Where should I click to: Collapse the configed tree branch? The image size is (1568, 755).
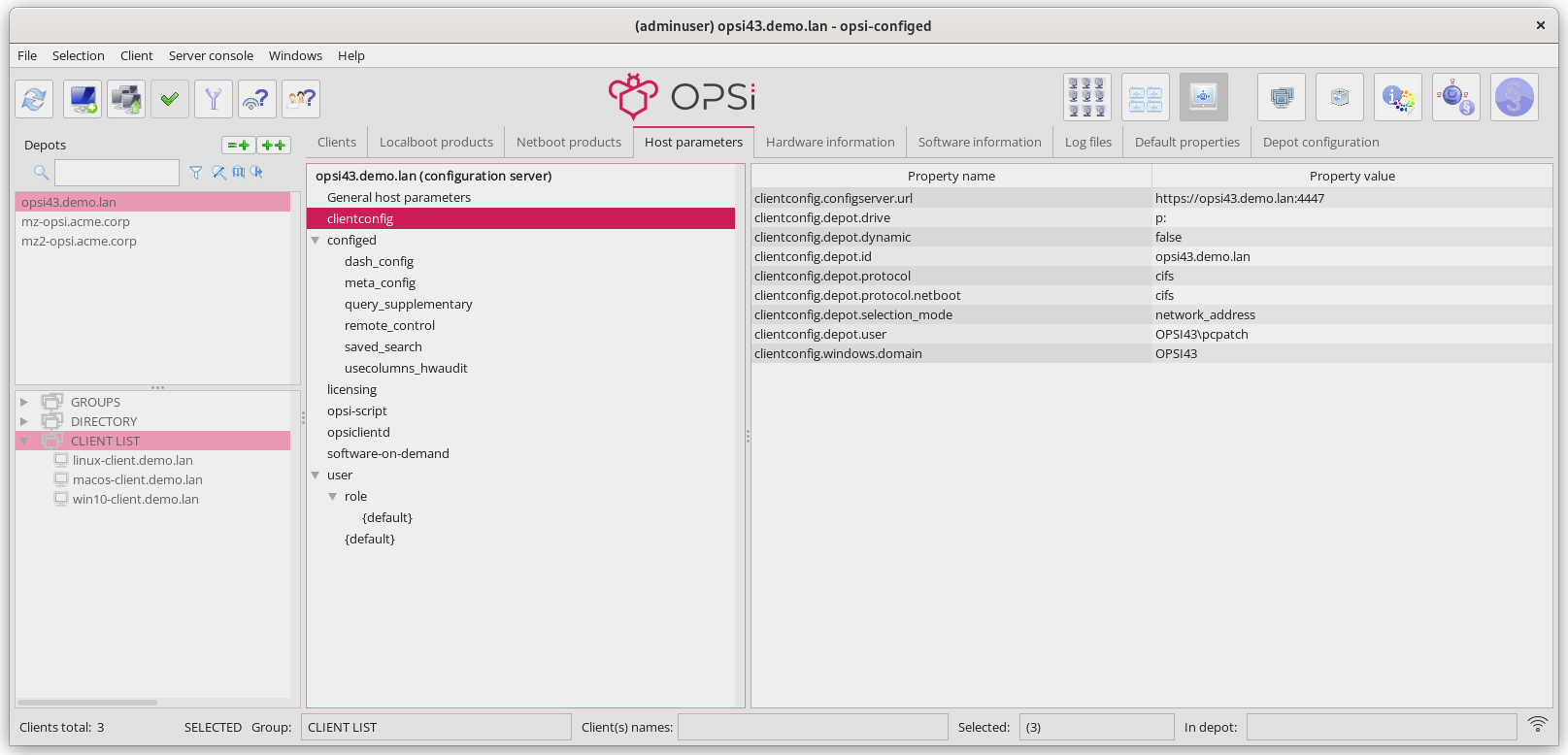[x=316, y=240]
